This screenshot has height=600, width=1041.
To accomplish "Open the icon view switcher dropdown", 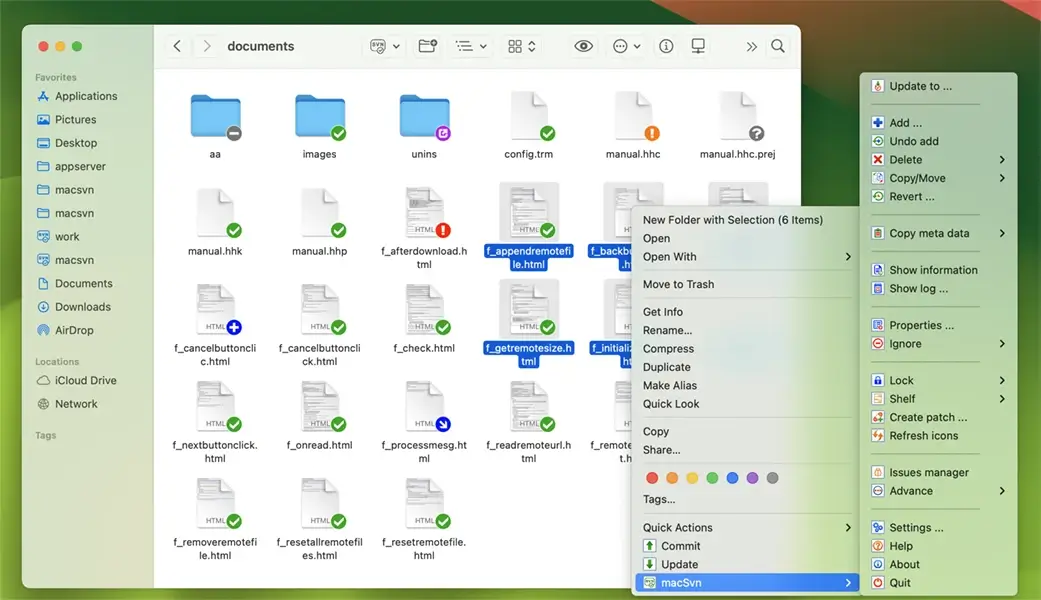I will point(522,46).
